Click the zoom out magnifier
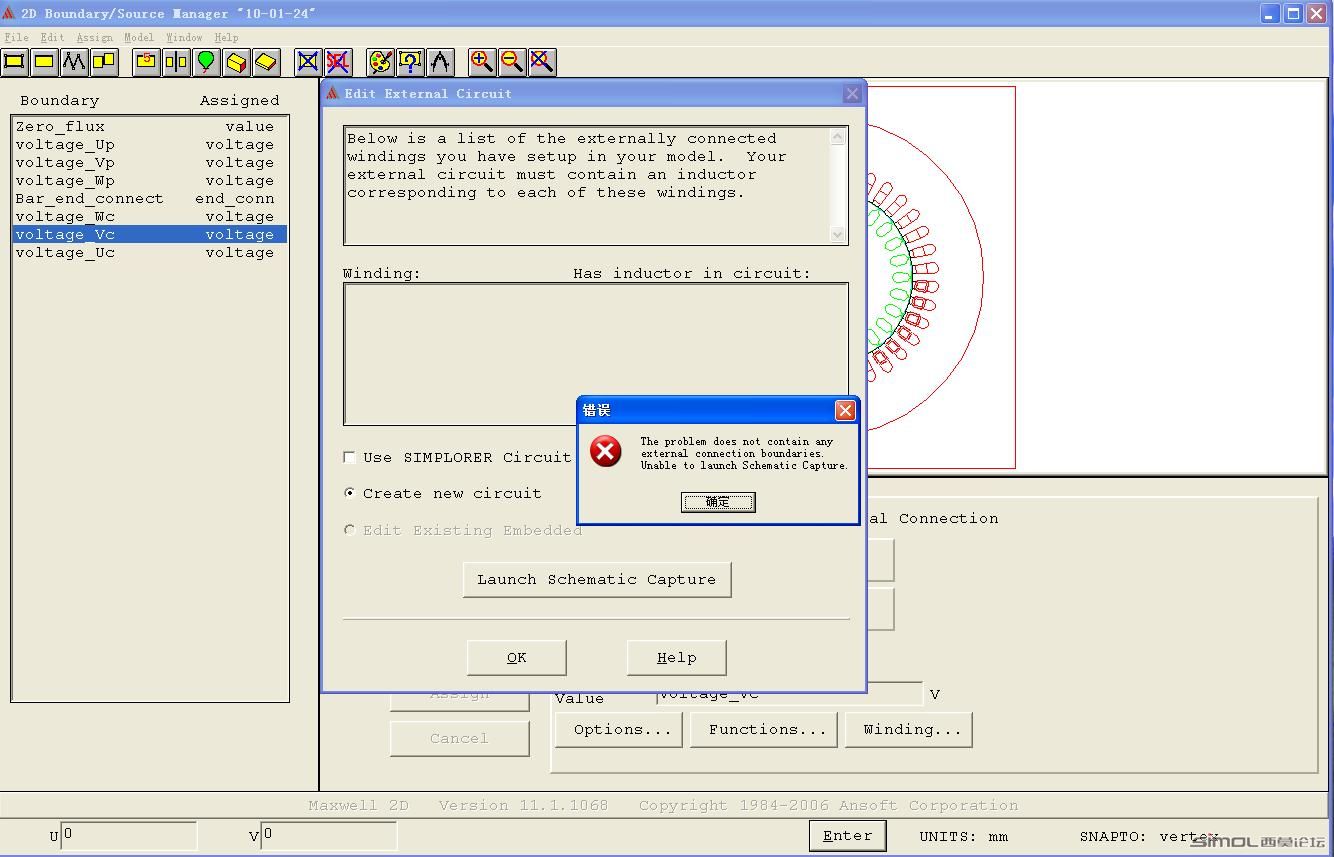Image resolution: width=1334 pixels, height=857 pixels. click(x=512, y=62)
